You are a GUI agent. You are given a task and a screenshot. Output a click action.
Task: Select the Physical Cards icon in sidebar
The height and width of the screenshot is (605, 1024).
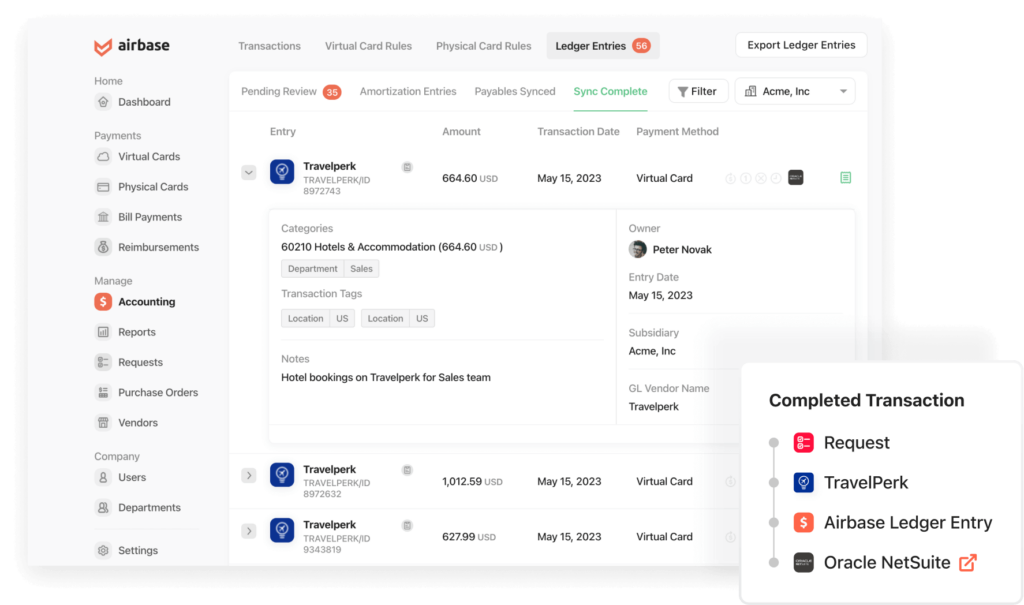point(103,187)
